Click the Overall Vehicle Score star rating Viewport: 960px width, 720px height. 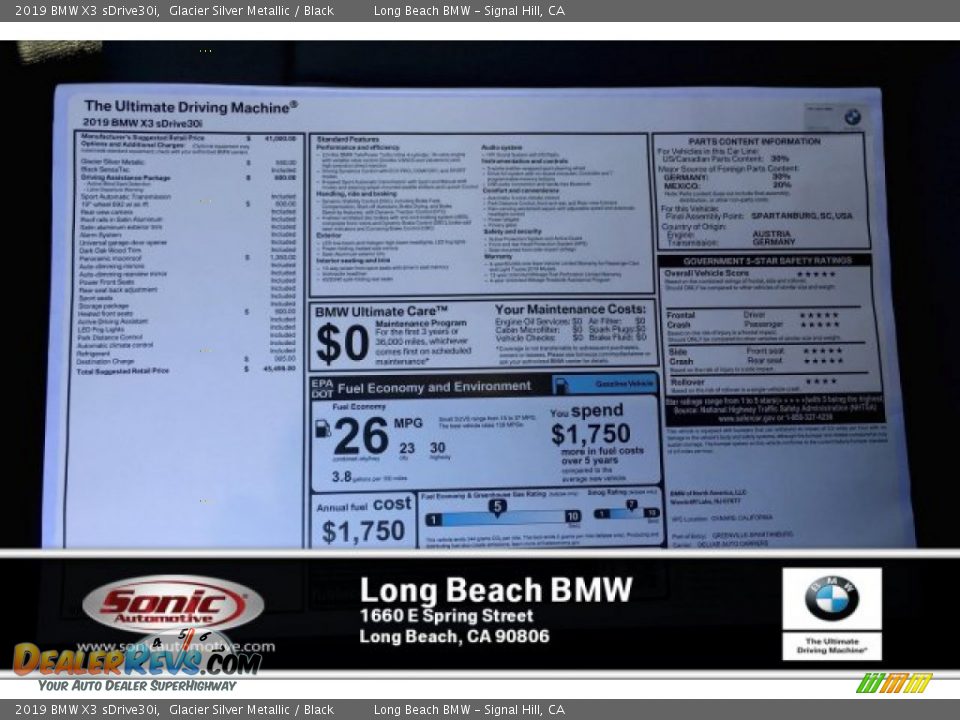[x=816, y=274]
